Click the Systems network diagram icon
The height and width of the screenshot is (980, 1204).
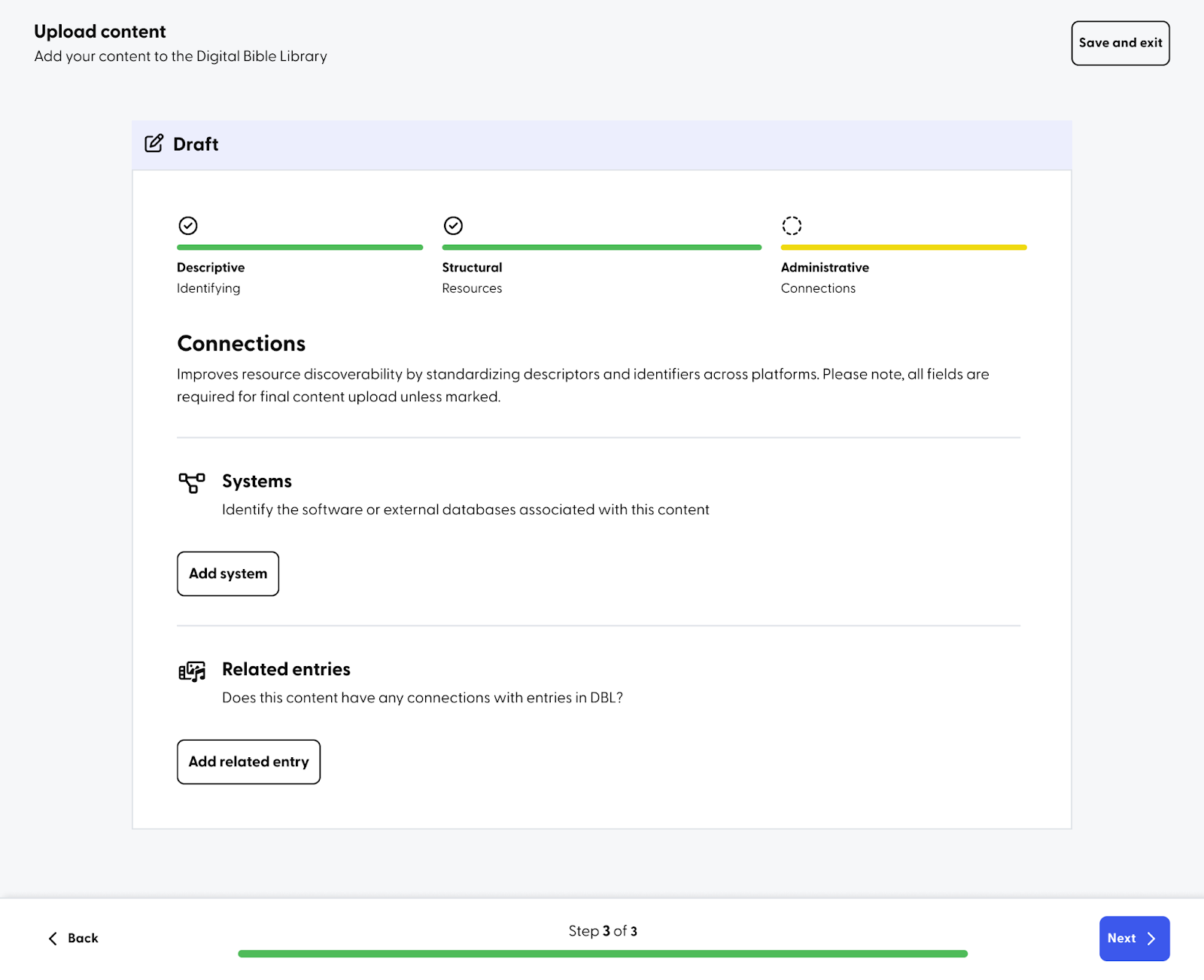pyautogui.click(x=192, y=482)
